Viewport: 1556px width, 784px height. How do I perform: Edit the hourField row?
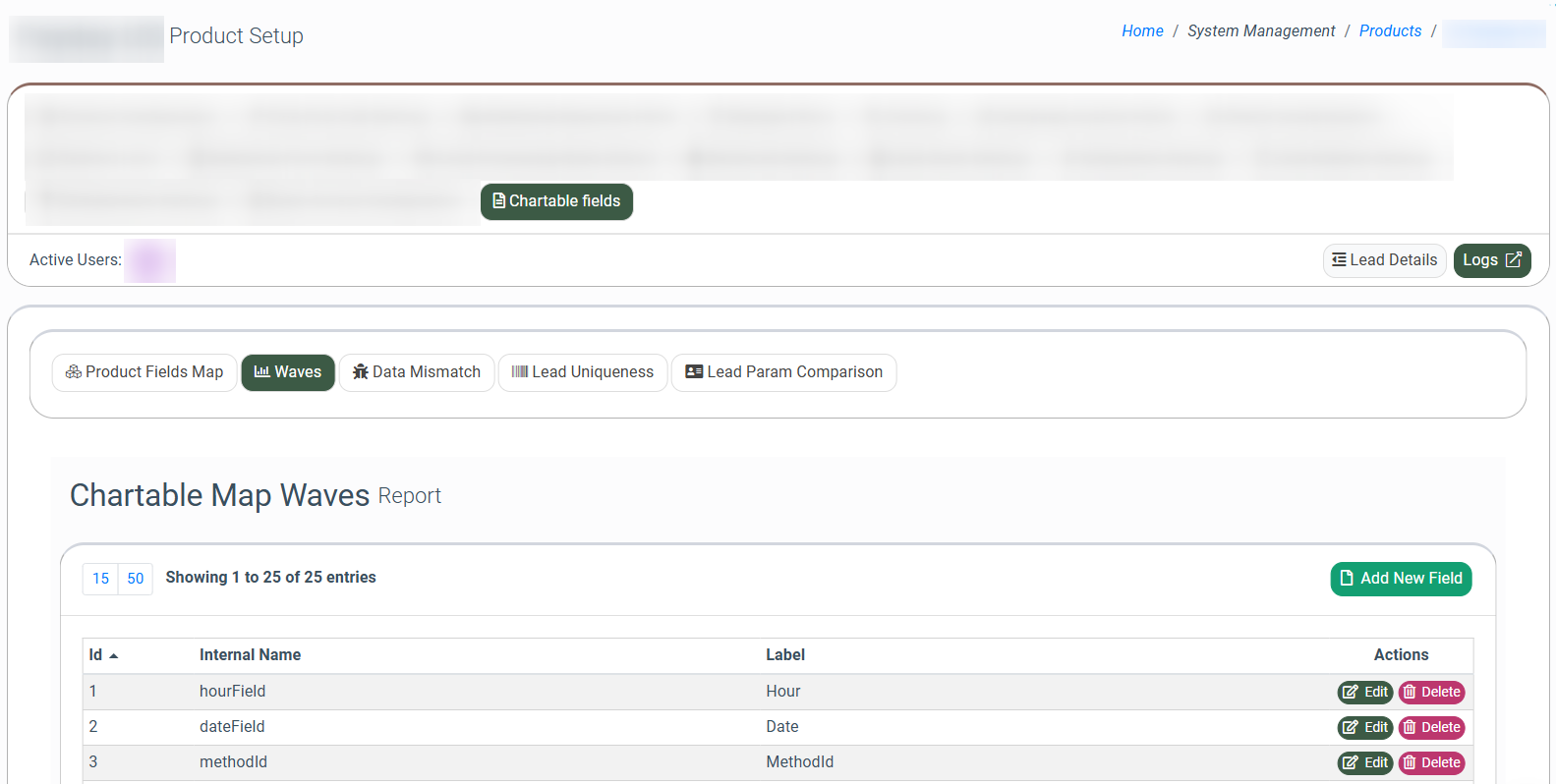pos(1364,693)
